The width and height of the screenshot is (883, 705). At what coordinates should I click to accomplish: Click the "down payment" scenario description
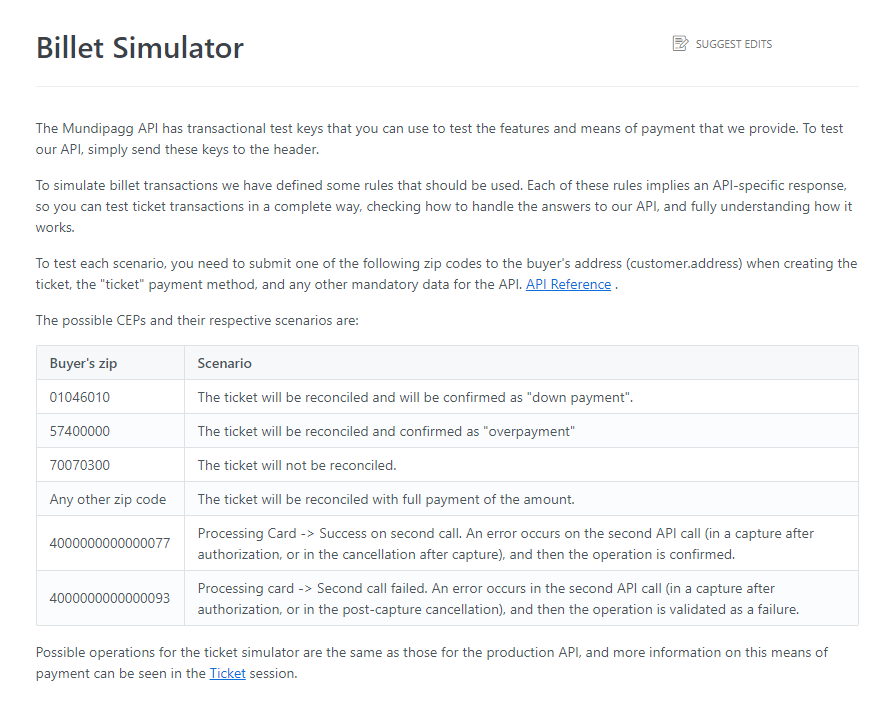point(415,398)
